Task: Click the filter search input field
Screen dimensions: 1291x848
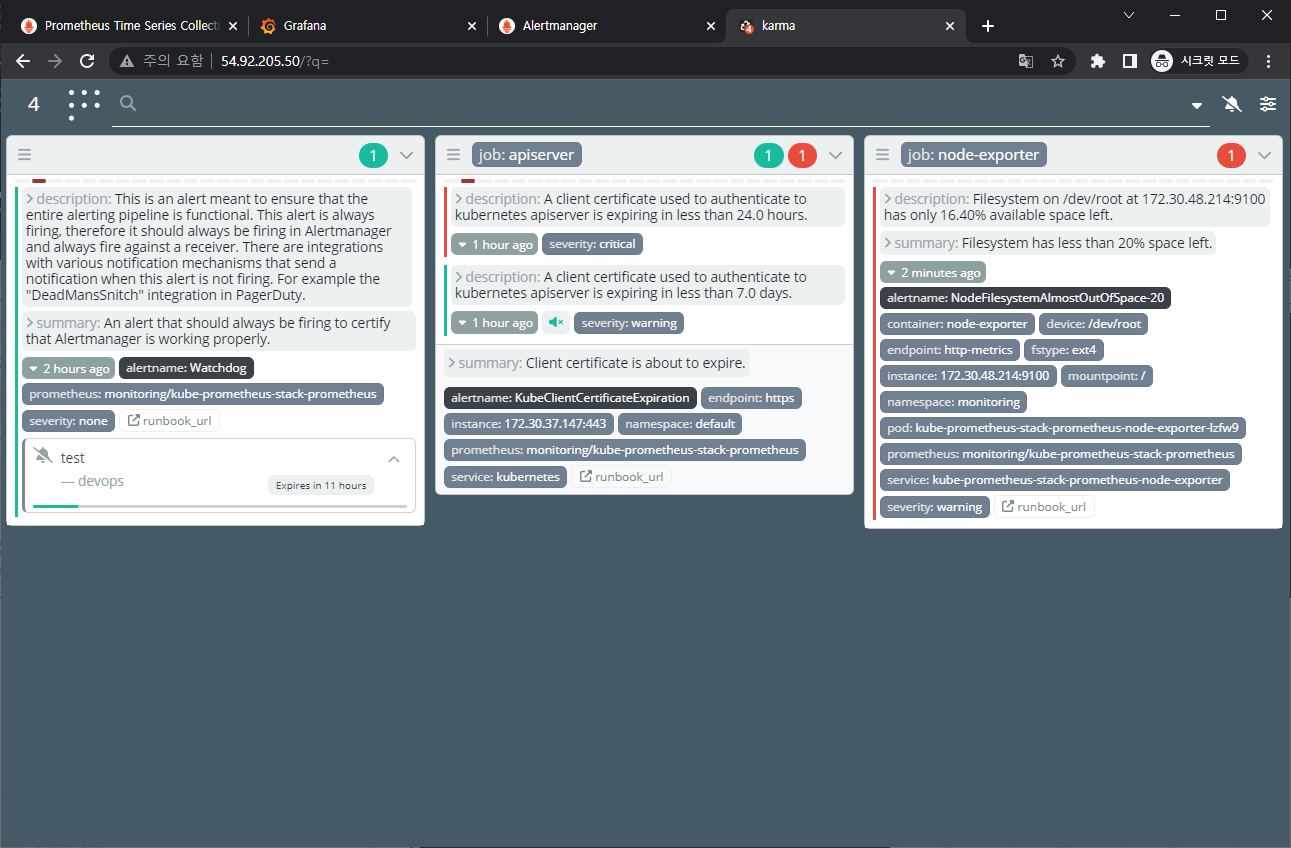Action: click(660, 104)
